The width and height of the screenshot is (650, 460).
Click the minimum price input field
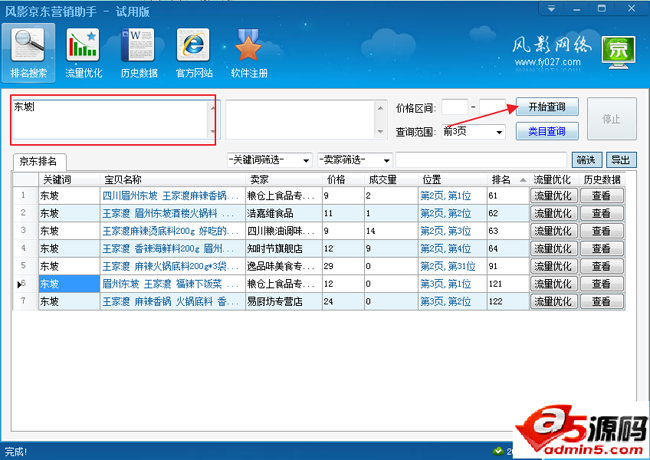pyautogui.click(x=455, y=107)
